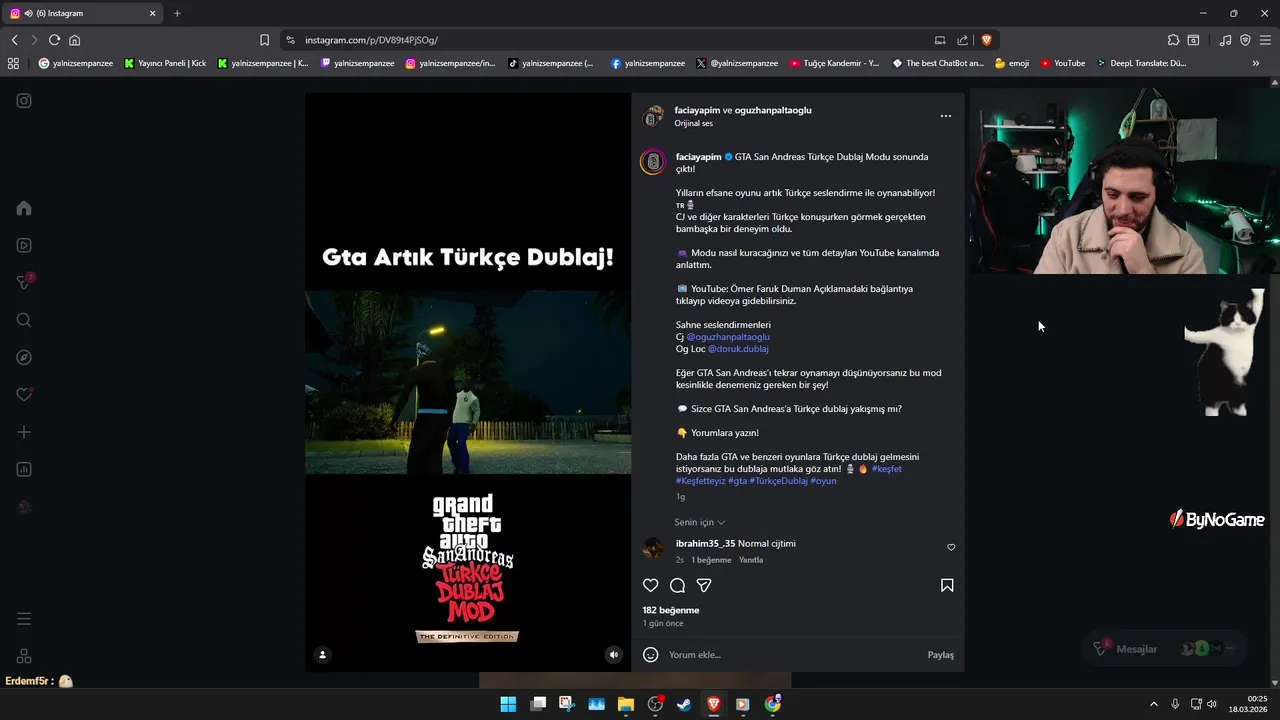Open the three-dot post options menu
The height and width of the screenshot is (720, 1280).
pos(946,116)
